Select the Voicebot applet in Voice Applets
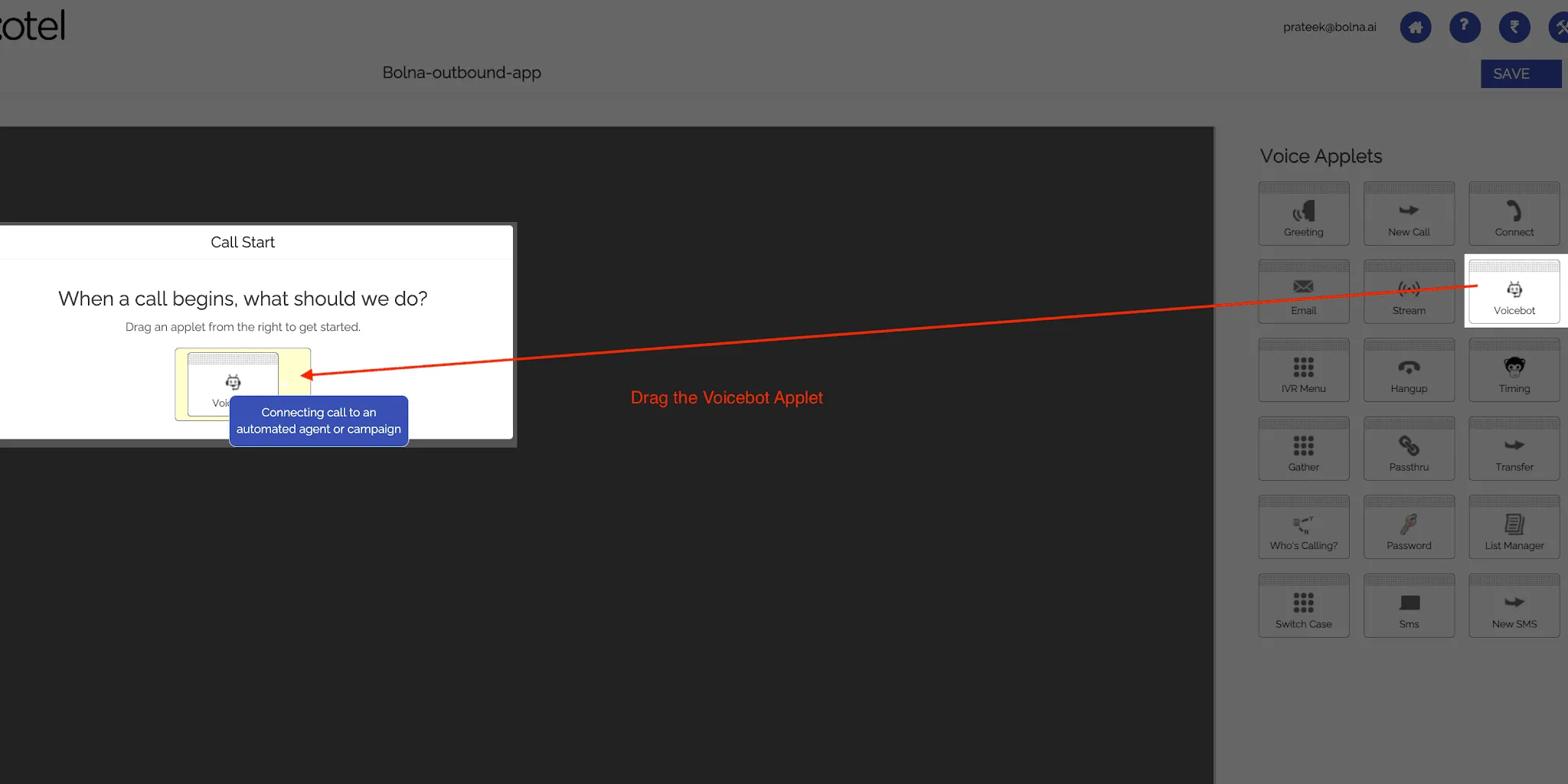 click(1514, 292)
